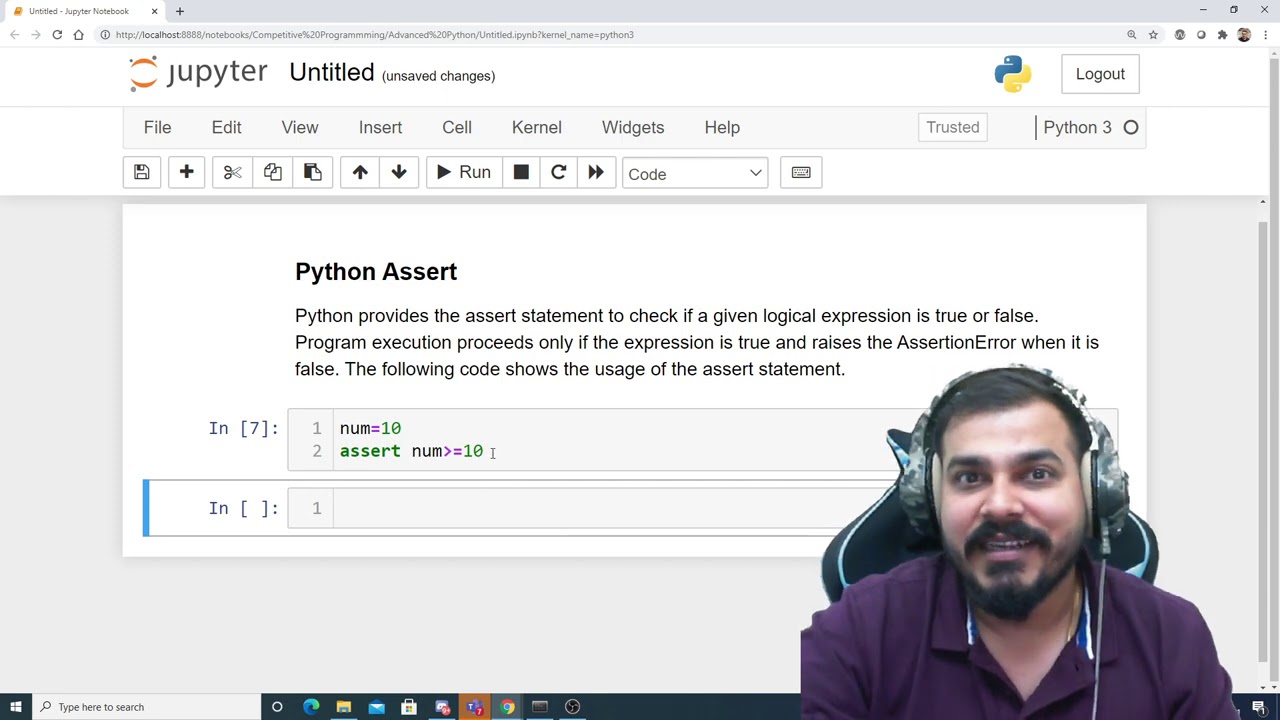Open the View menu

click(x=300, y=127)
